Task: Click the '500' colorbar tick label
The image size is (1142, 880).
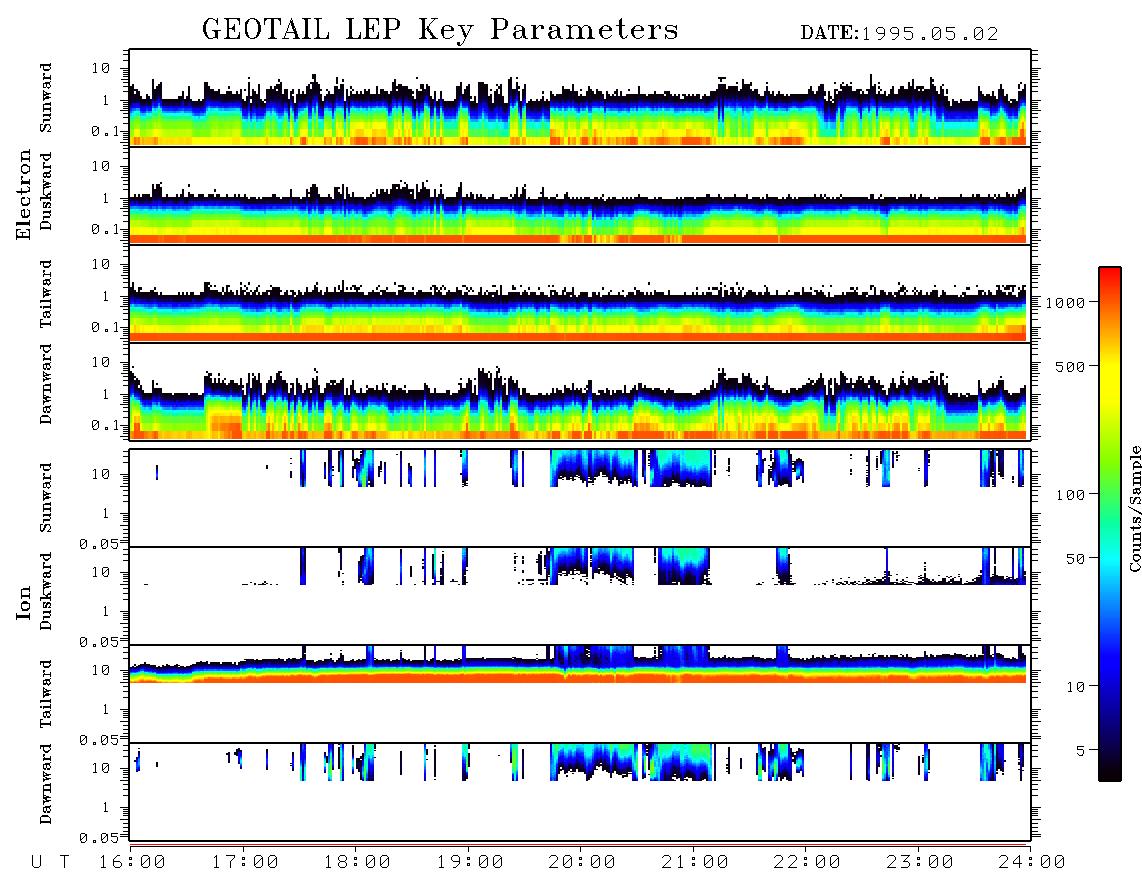Action: click(1070, 366)
